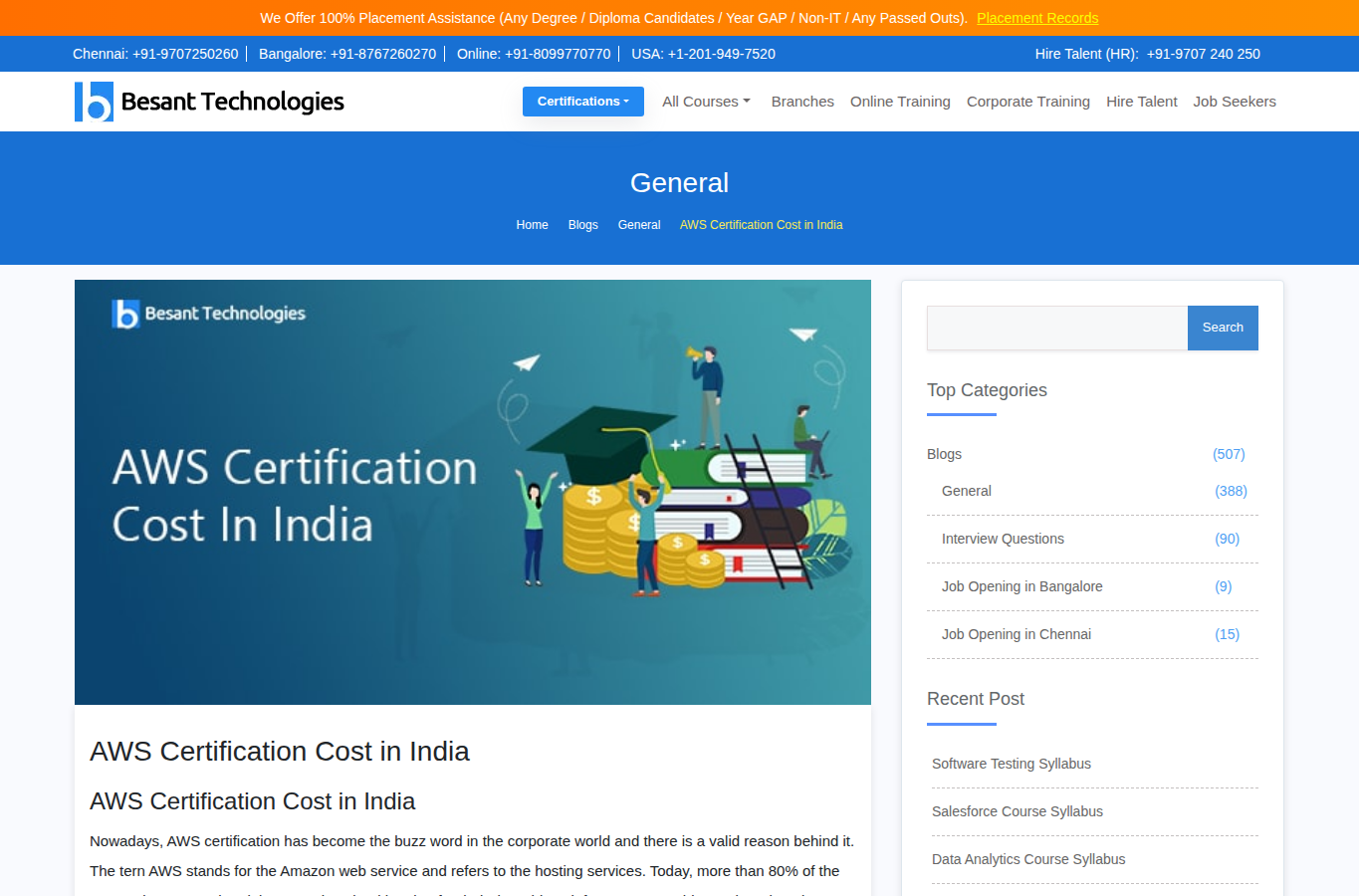1359x896 pixels.
Task: Click the Besant Technologies logo icon
Action: [x=94, y=102]
